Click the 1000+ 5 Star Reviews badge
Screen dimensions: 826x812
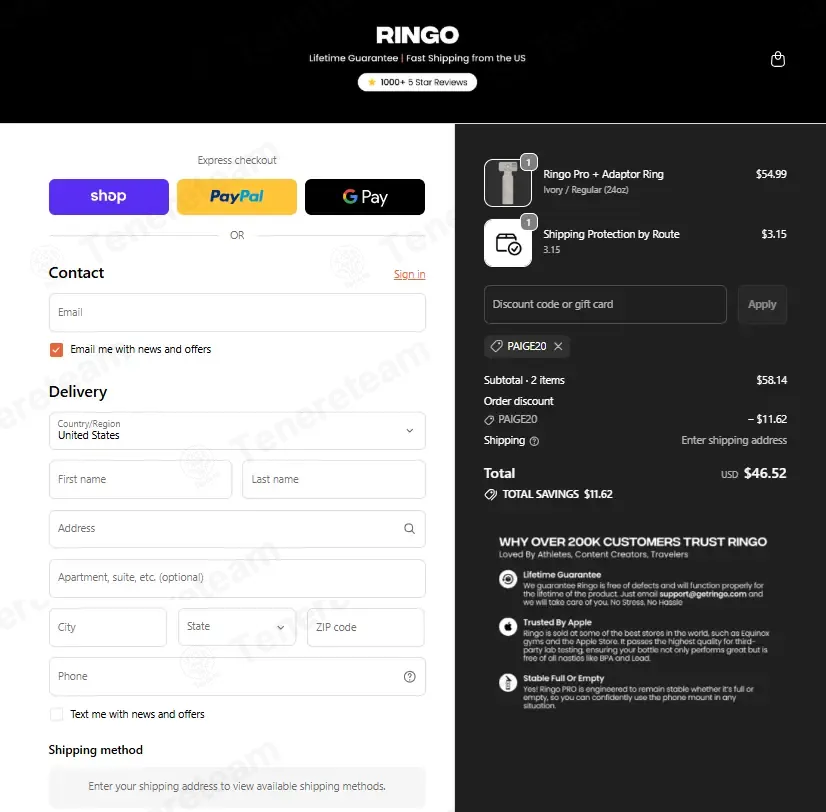click(x=417, y=82)
